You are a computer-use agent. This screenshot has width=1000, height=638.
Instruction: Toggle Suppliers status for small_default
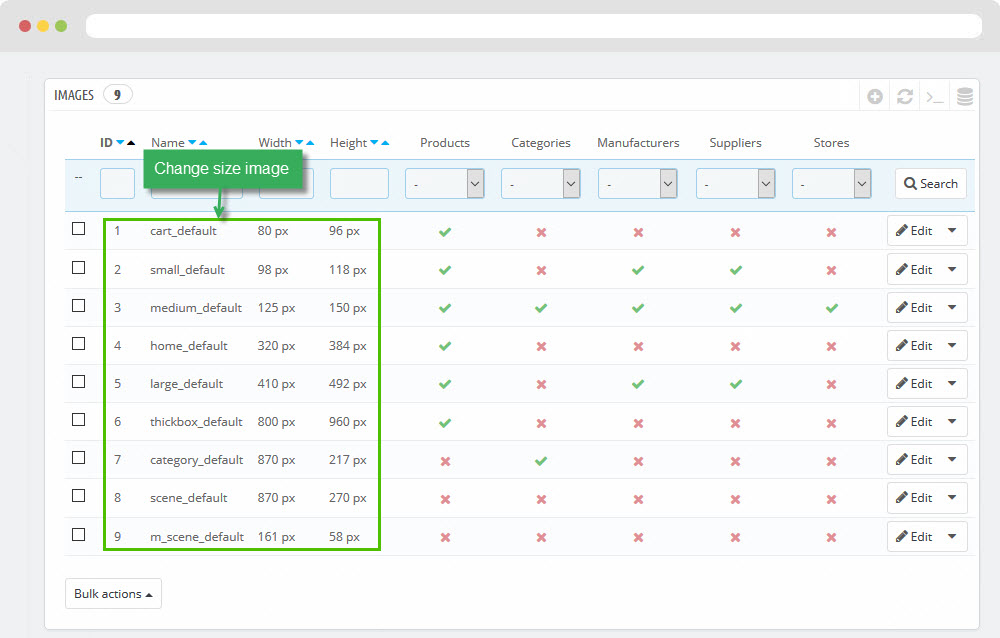pyautogui.click(x=736, y=271)
